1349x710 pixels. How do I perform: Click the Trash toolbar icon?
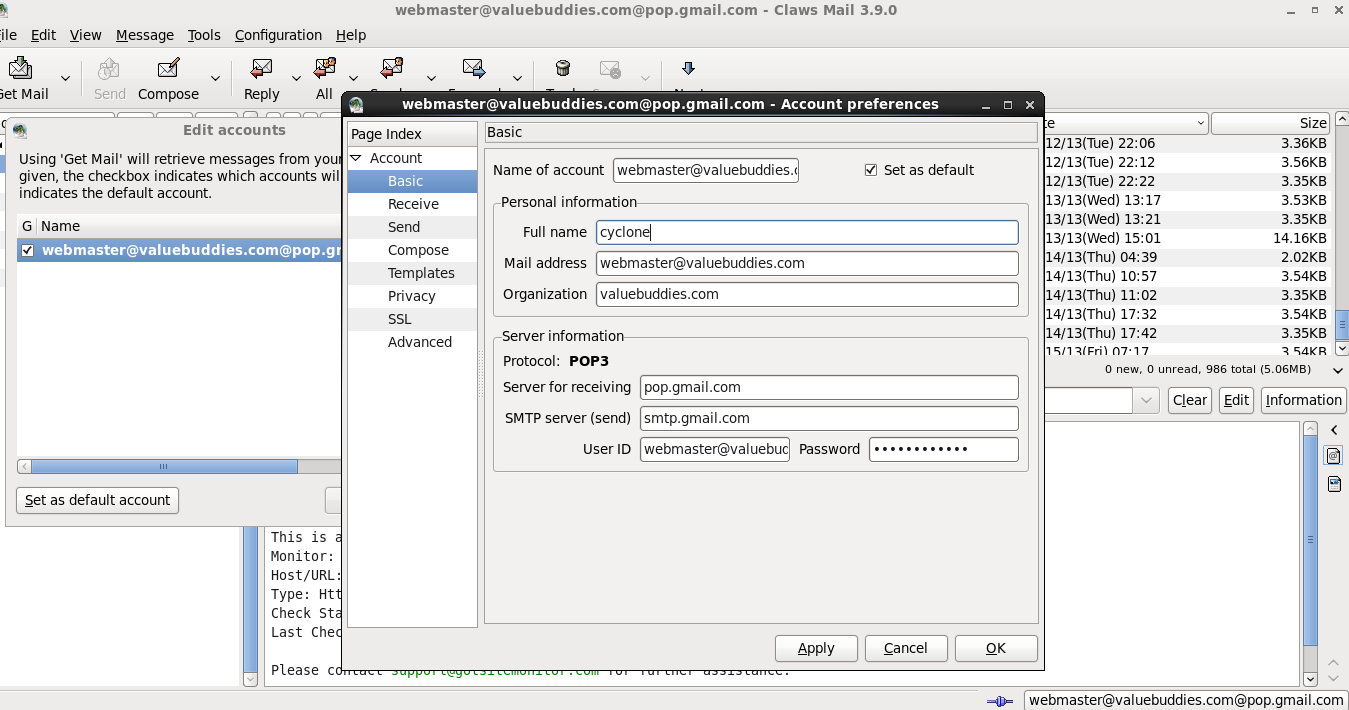pyautogui.click(x=562, y=68)
